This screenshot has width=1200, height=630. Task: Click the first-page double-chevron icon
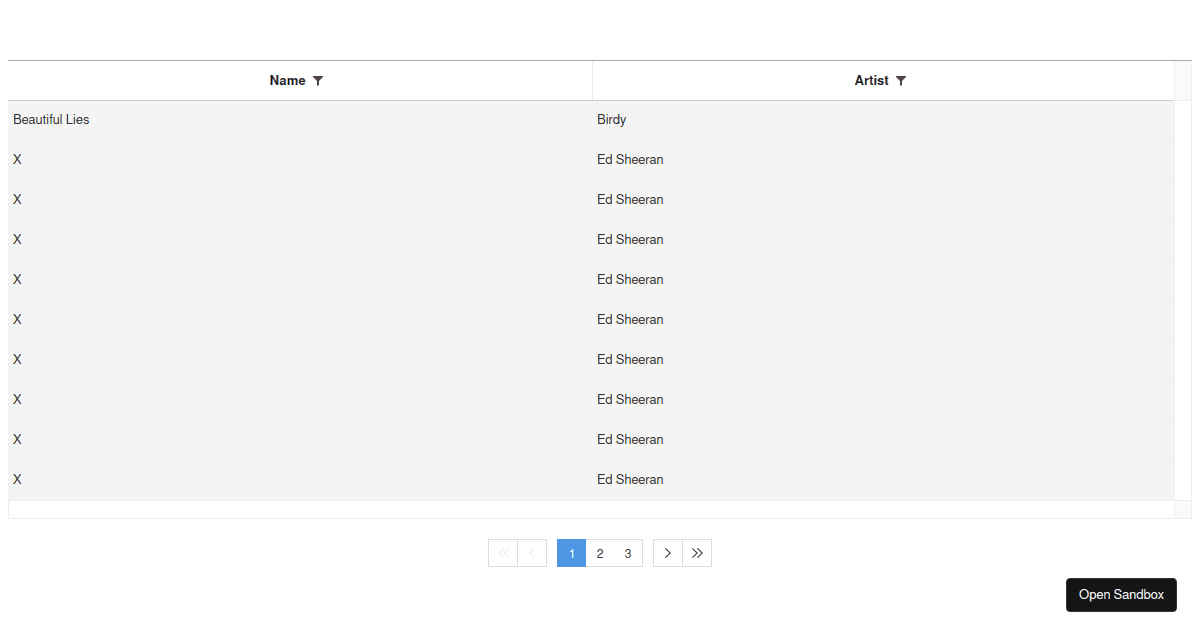click(503, 553)
